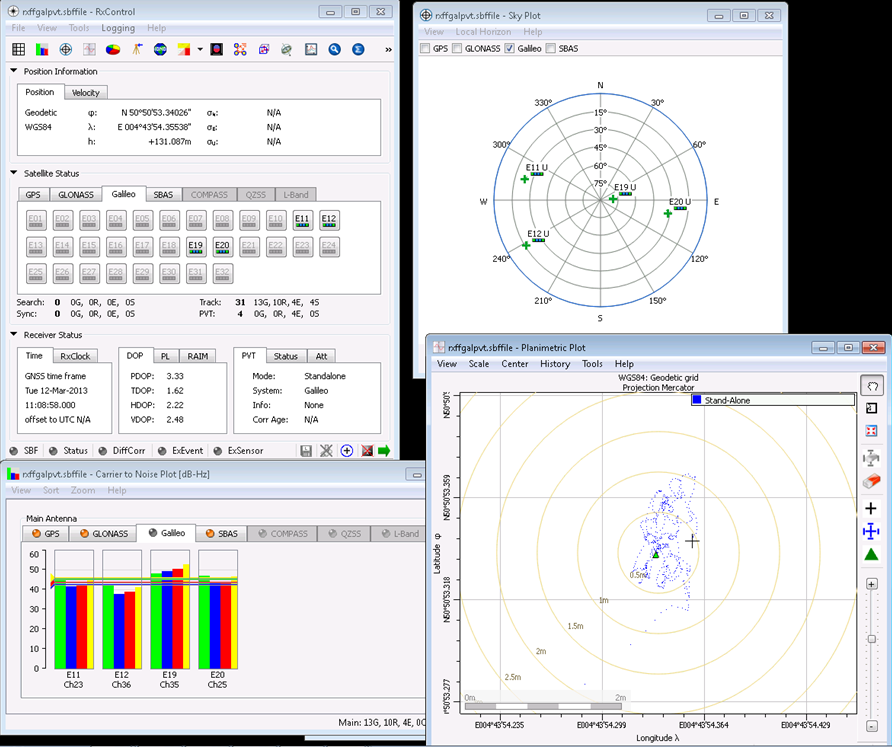Click the magnifier icon in RxControl toolbar
Viewport: 892px width, 747px height.
point(335,49)
